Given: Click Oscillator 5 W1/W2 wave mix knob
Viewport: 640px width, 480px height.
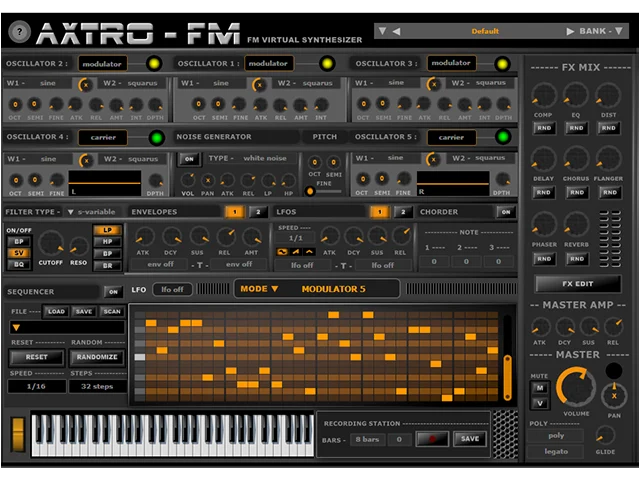Looking at the screenshot, I should click(x=433, y=159).
